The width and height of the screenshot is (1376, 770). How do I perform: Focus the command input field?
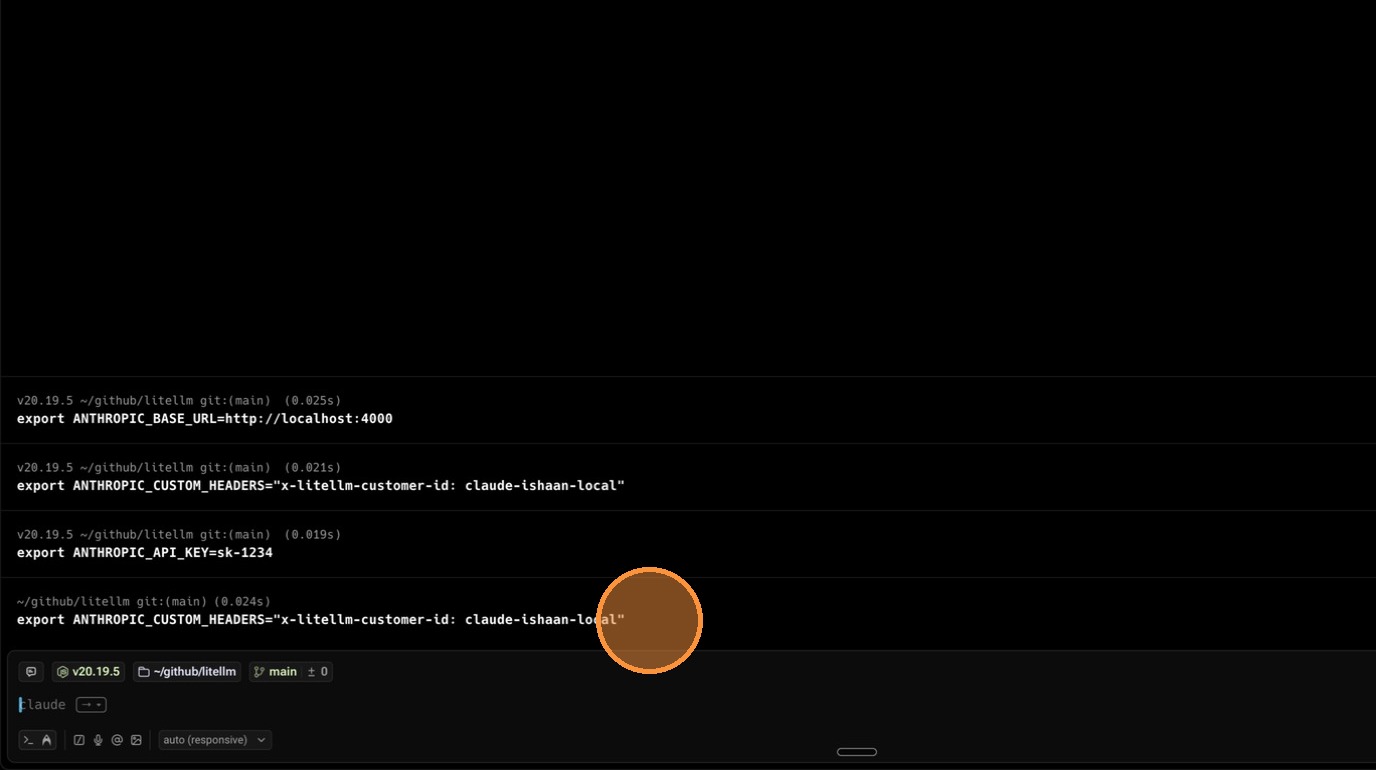coord(500,705)
